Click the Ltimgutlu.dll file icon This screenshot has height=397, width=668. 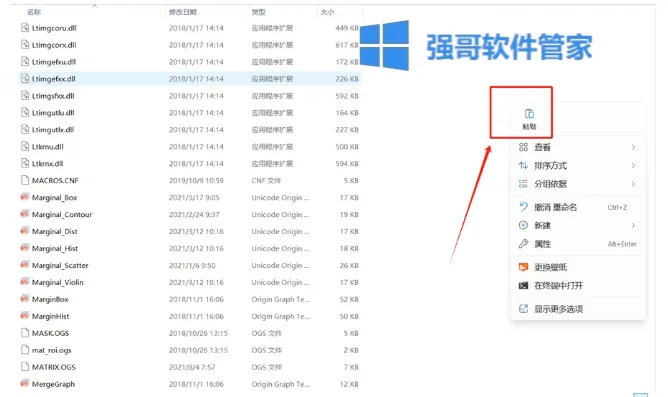(x=25, y=112)
